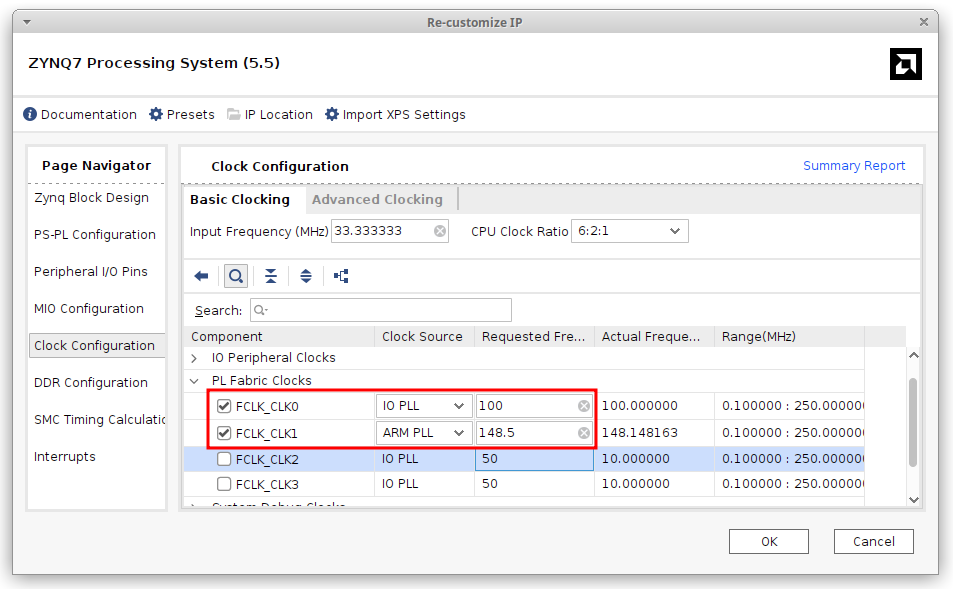Go to Interrupts page

click(64, 456)
